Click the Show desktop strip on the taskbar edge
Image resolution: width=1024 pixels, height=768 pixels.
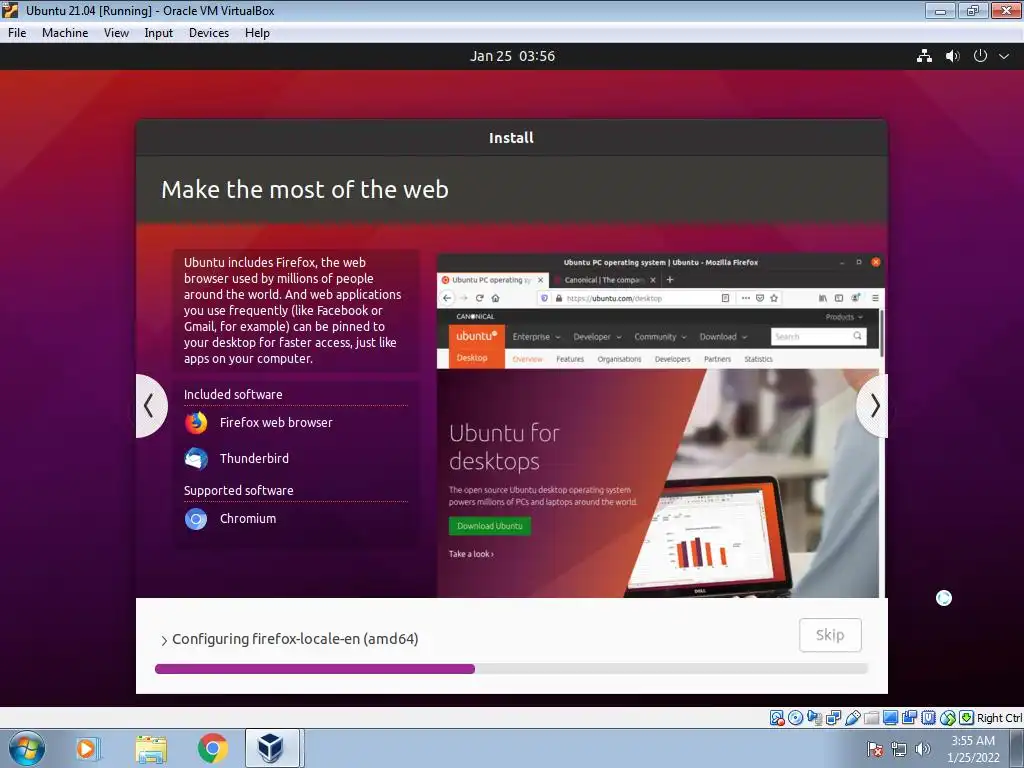(1017, 748)
